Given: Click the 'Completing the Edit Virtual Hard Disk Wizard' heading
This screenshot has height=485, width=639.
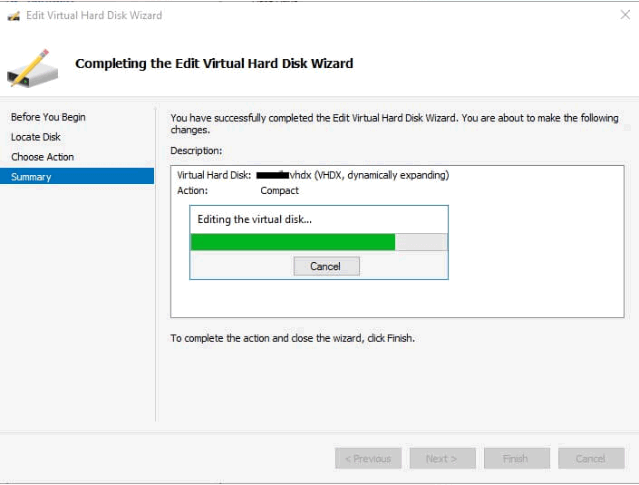Looking at the screenshot, I should pos(214,63).
